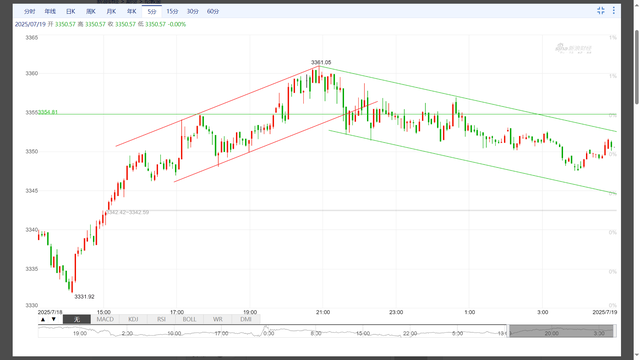640x360 pixels.
Task: Enable the BOLL indicator
Action: (x=189, y=319)
